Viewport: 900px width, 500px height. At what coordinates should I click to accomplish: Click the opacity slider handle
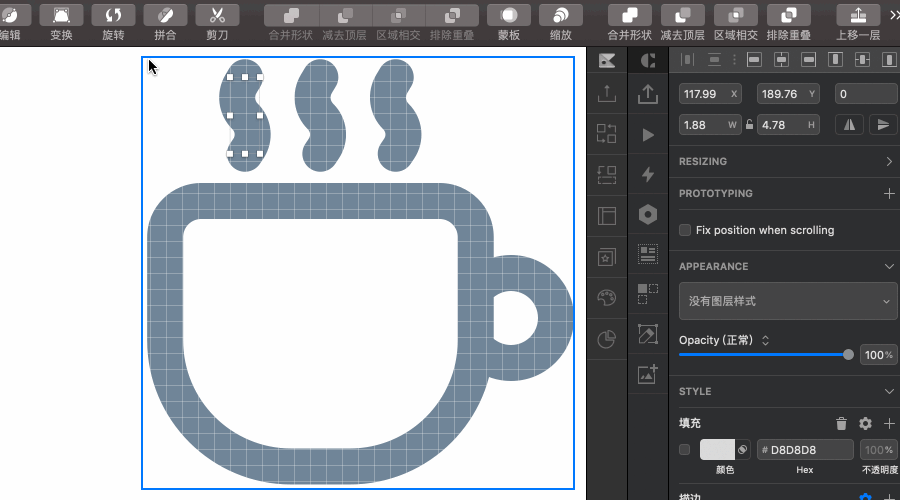[x=848, y=355]
